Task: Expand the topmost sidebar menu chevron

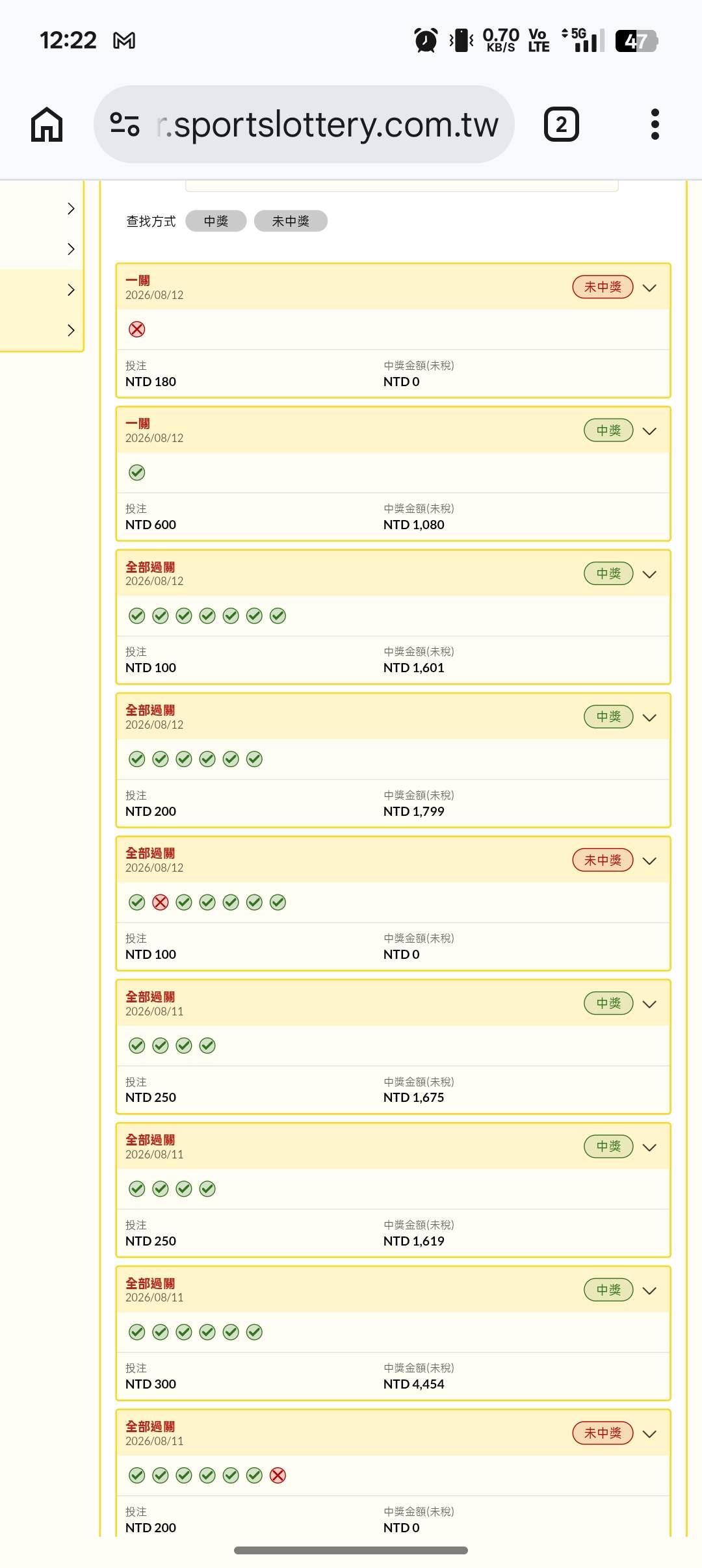Action: pos(71,209)
